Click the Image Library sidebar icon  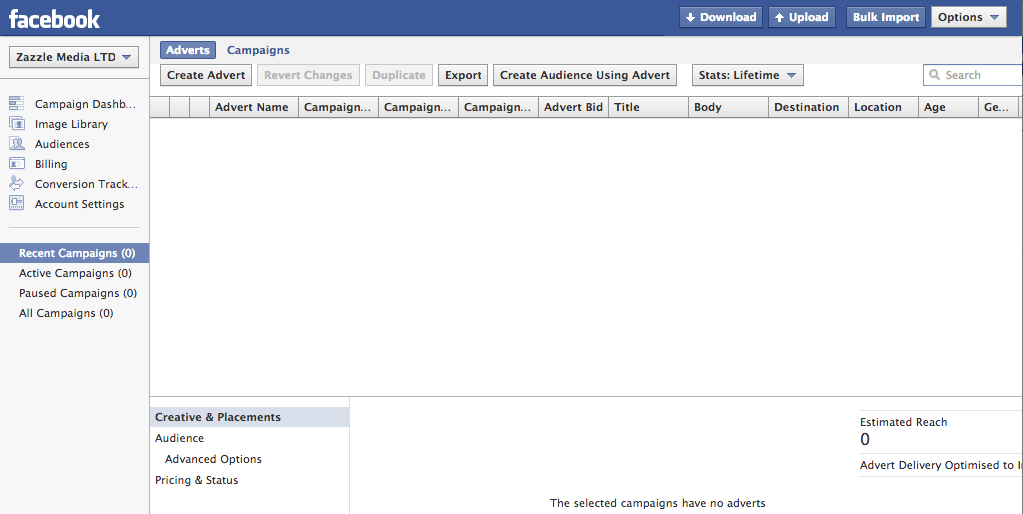pyautogui.click(x=16, y=124)
